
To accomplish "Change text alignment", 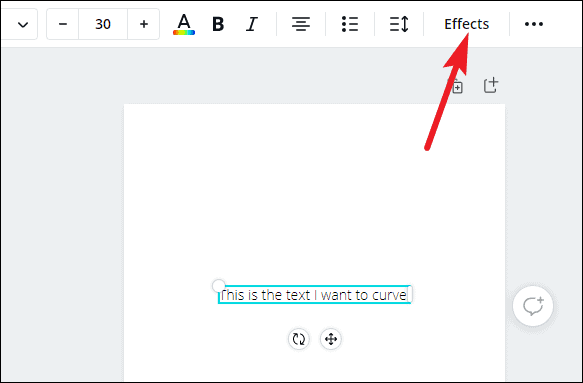I will pyautogui.click(x=301, y=24).
